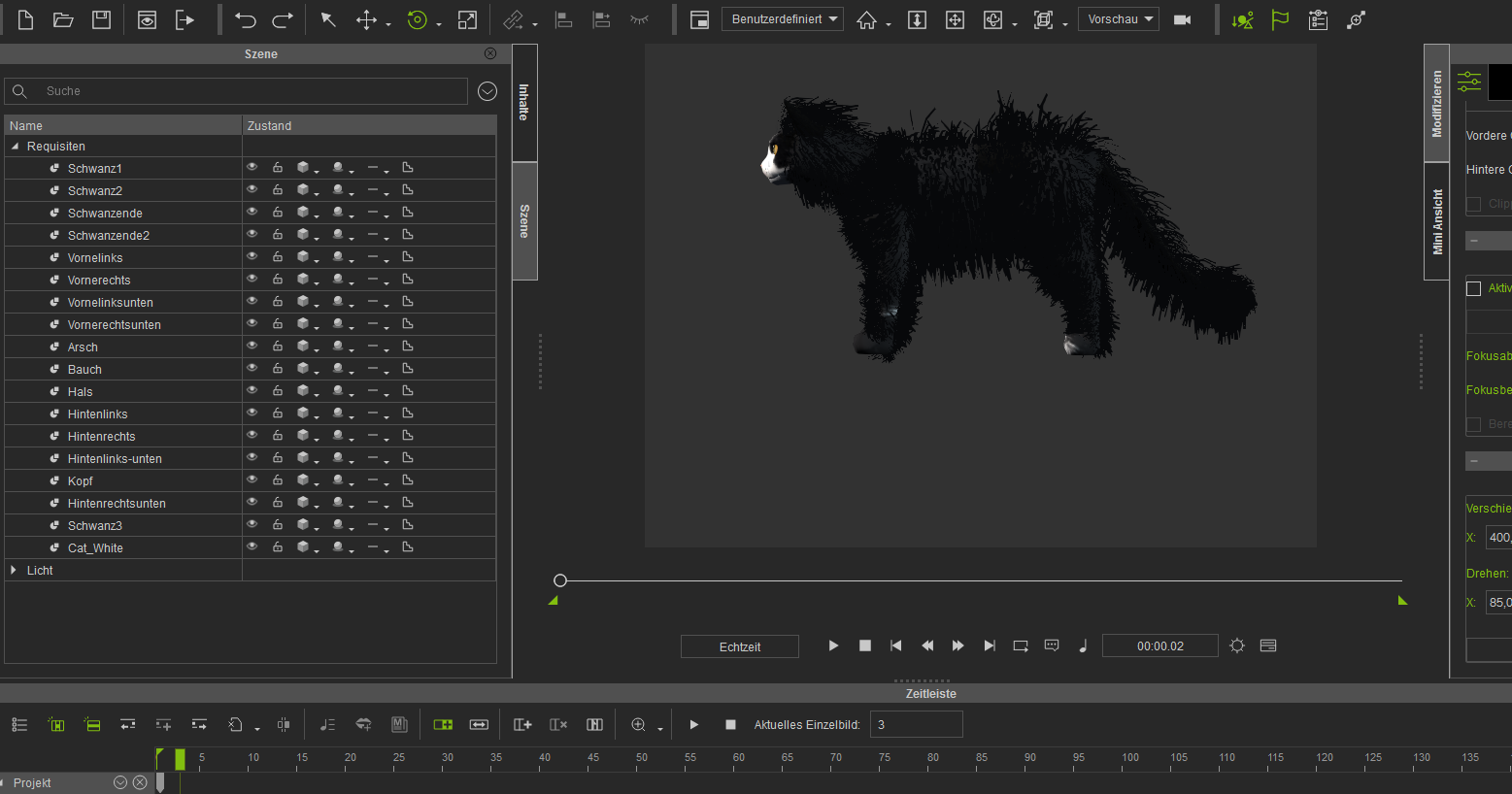Click the camera icon beside Vorschau
This screenshot has height=794, width=1512.
tap(1182, 19)
